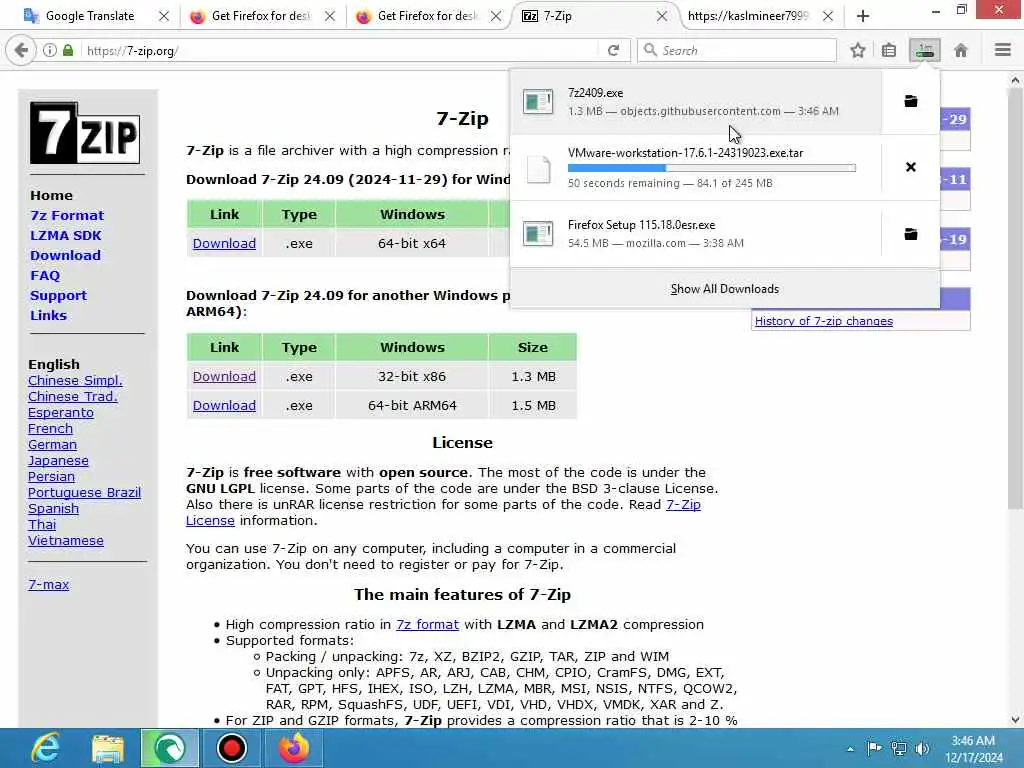The image size is (1024, 768).
Task: Switch language to Chinese Trad.
Action: coord(72,396)
